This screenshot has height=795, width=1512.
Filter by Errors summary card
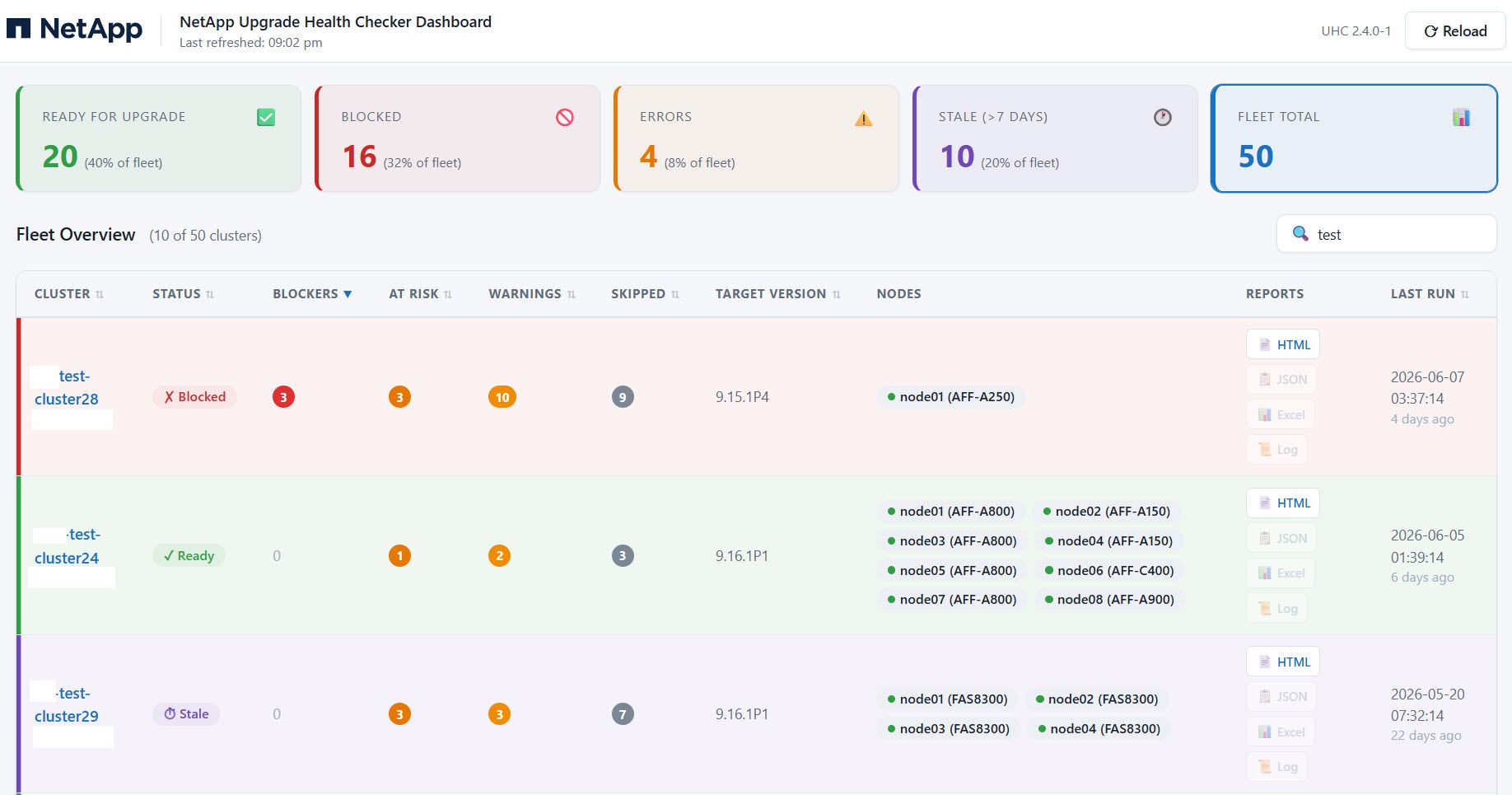tap(756, 138)
